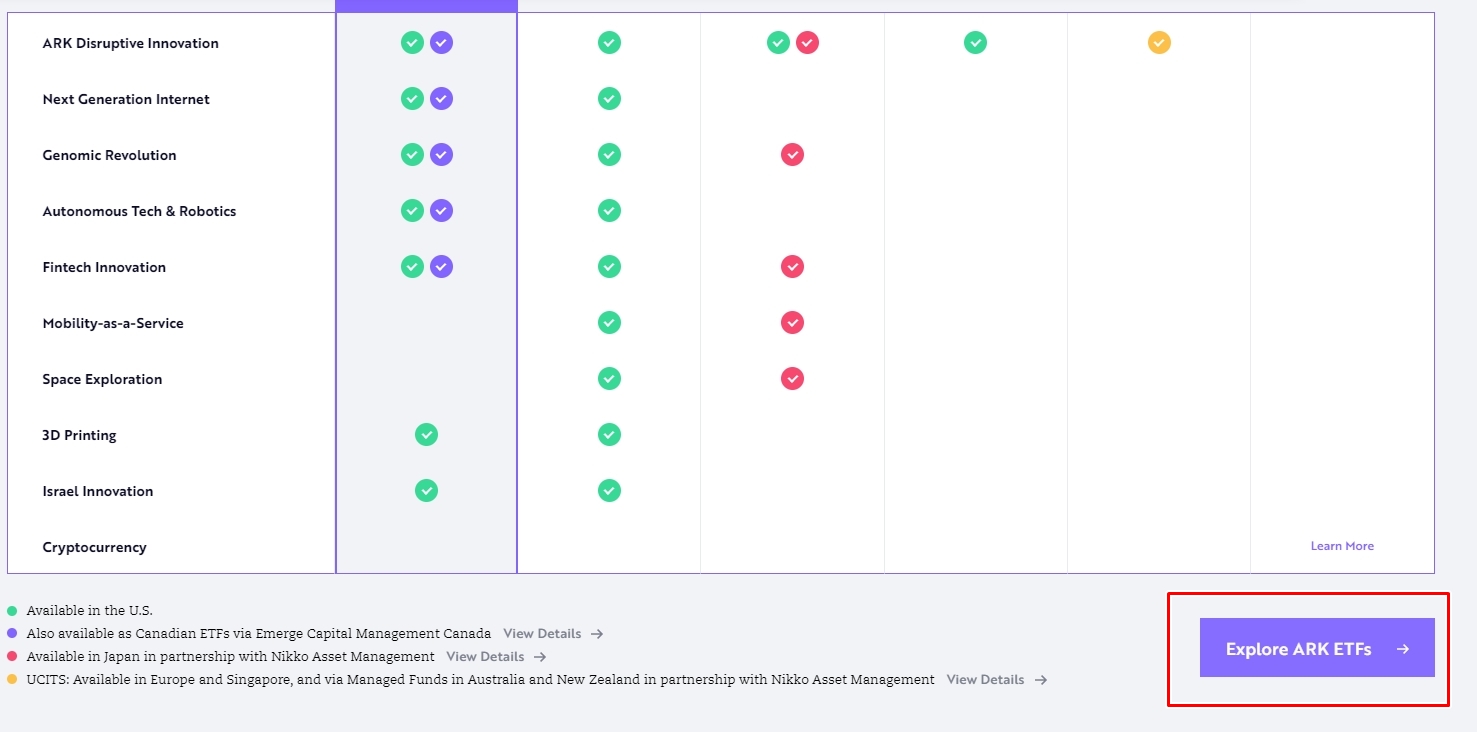The height and width of the screenshot is (732, 1477).
Task: Click red check in Fintech Innovation row
Action: (792, 267)
